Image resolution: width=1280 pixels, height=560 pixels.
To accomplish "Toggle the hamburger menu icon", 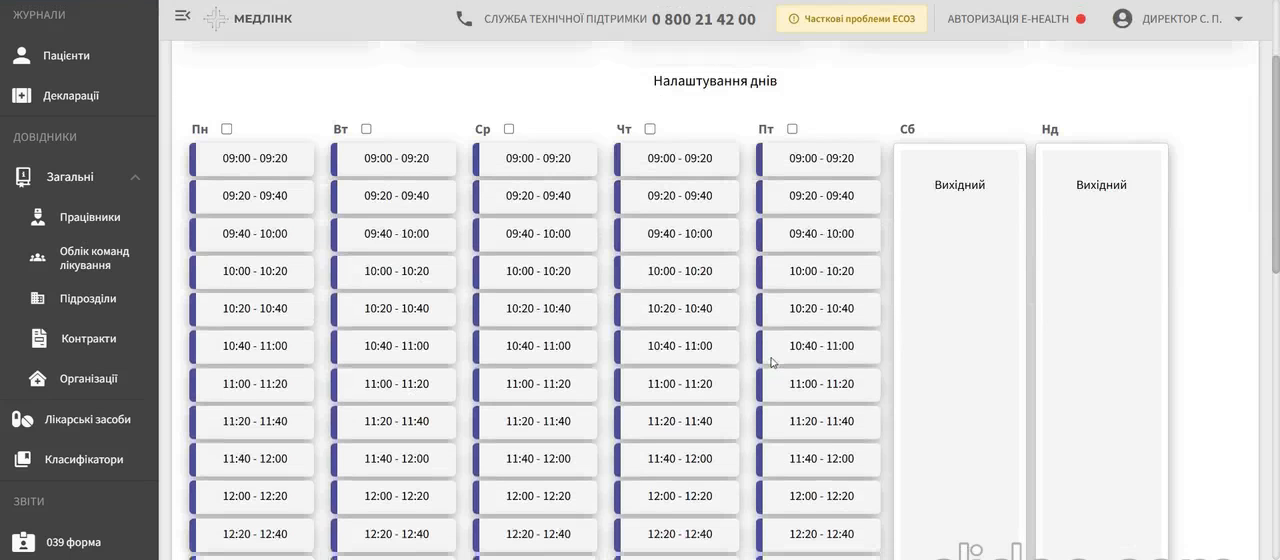I will pyautogui.click(x=182, y=16).
